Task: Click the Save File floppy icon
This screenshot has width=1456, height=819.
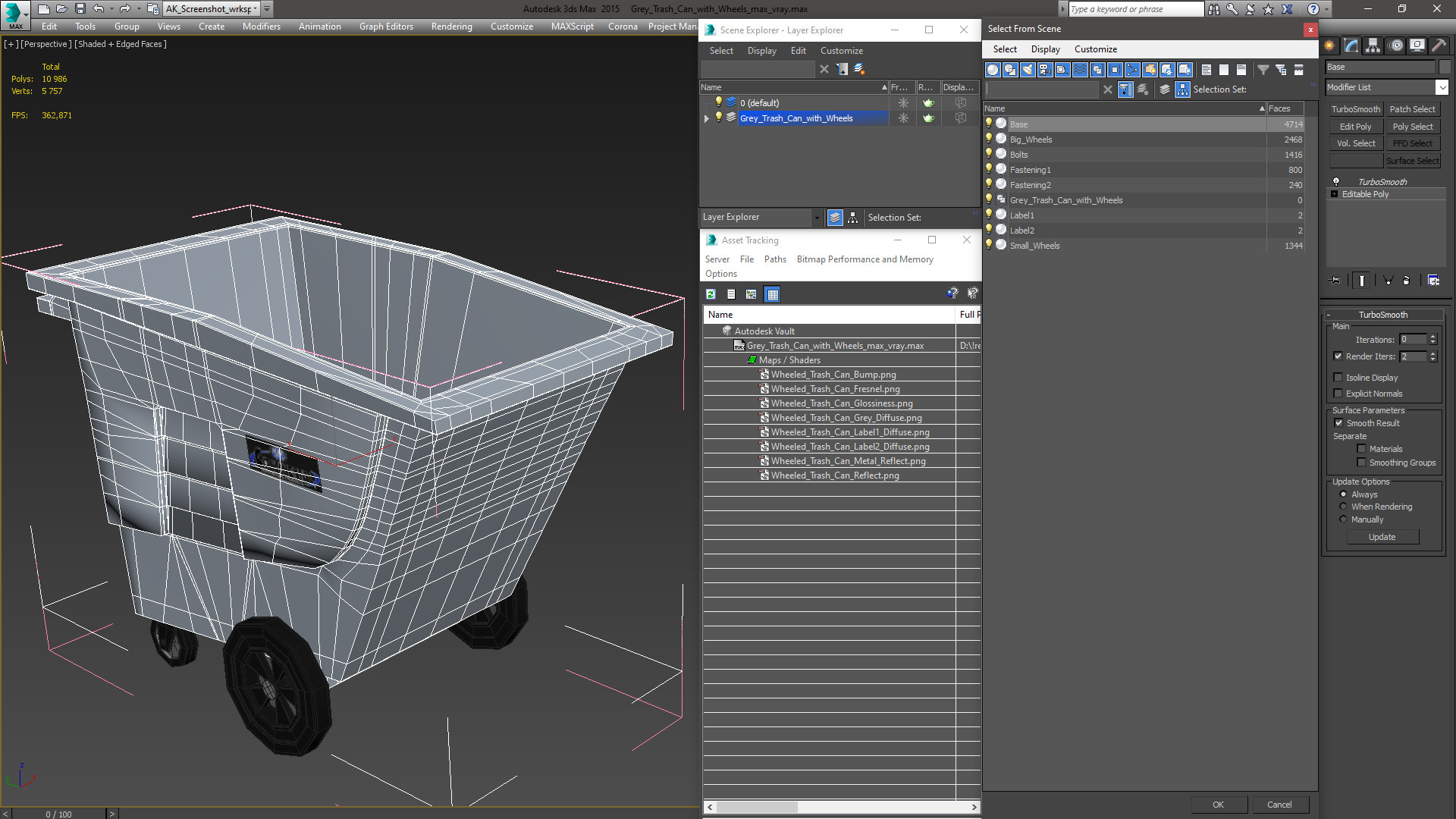Action: click(80, 9)
